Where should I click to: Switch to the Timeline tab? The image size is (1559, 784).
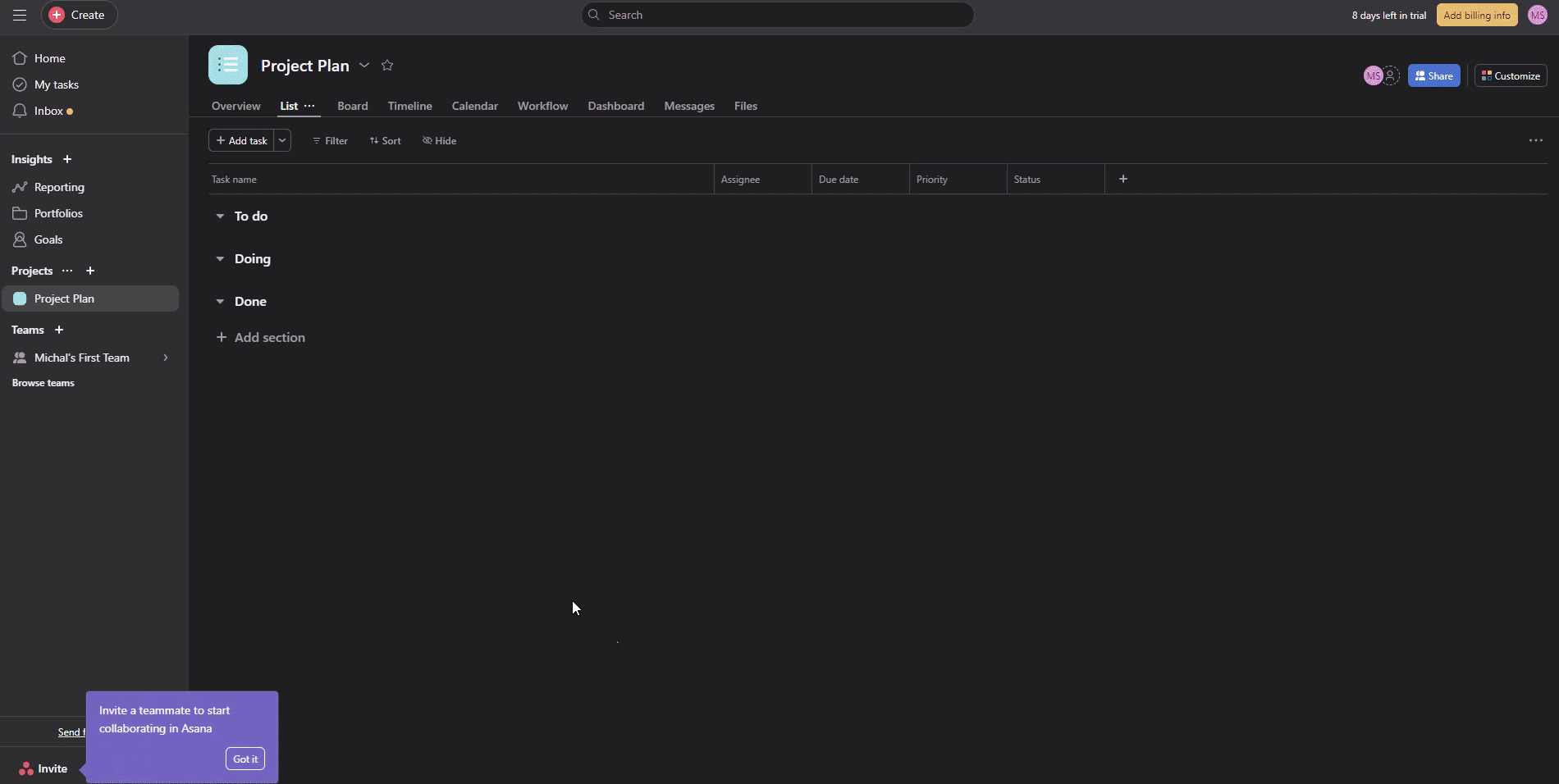click(409, 106)
